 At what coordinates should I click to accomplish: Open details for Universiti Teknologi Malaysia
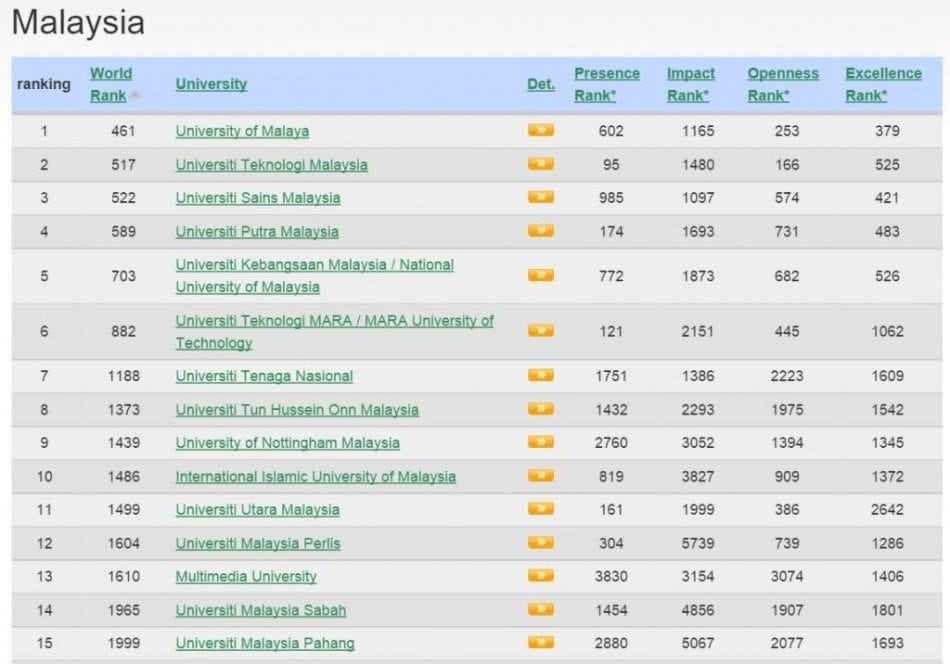click(x=541, y=165)
